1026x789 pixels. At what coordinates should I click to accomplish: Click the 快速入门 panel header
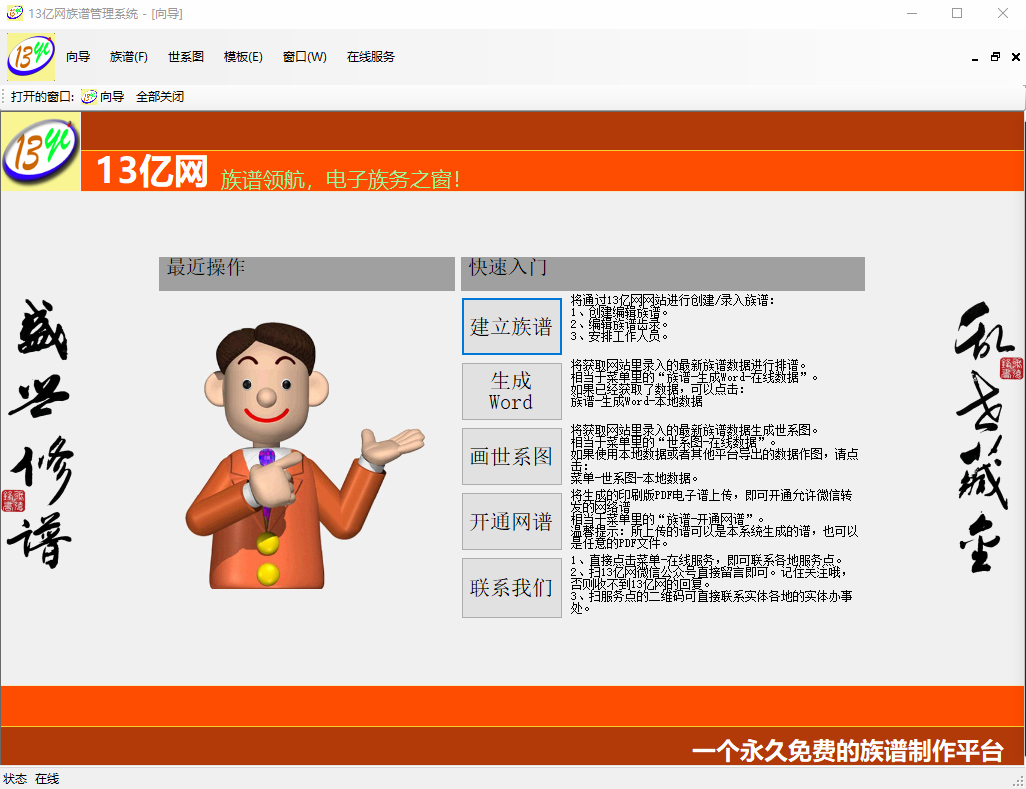[x=663, y=273]
